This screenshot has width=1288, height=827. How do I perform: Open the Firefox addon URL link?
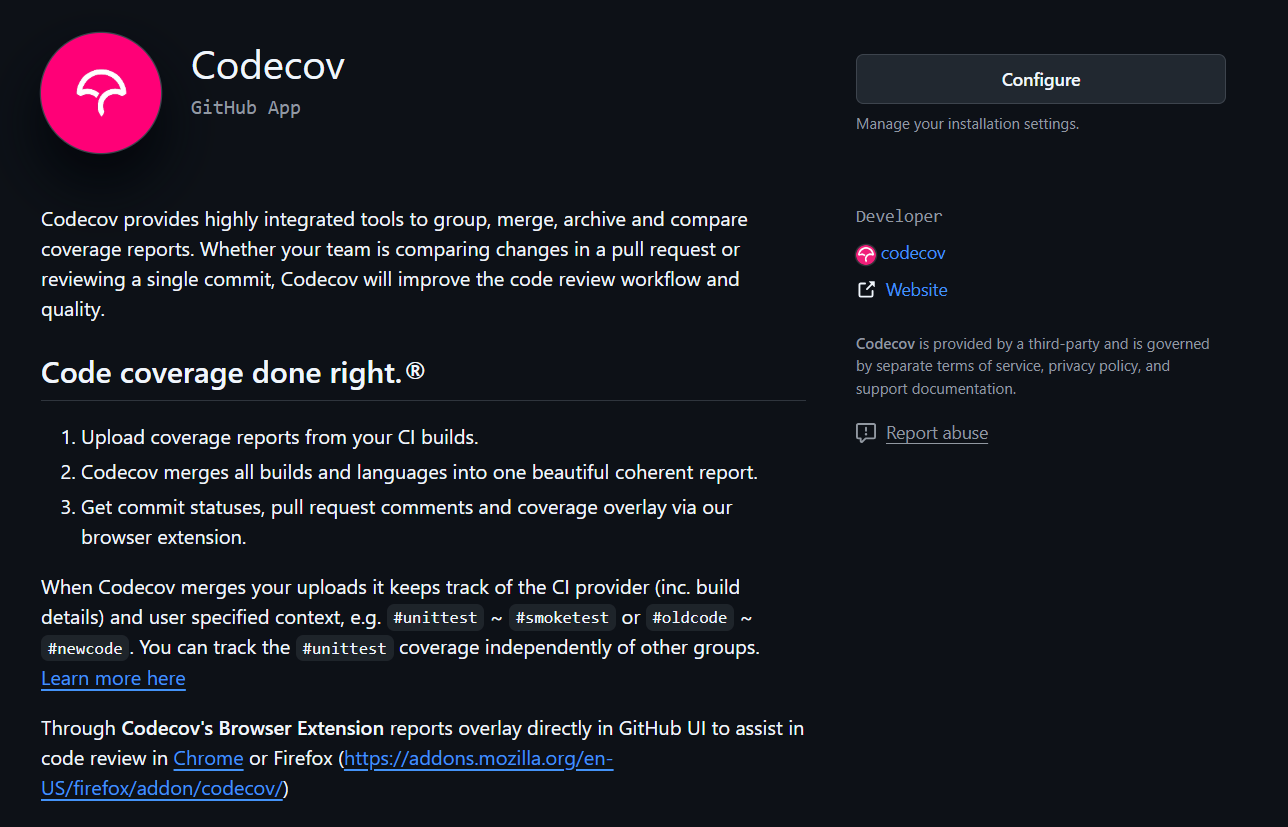click(478, 758)
